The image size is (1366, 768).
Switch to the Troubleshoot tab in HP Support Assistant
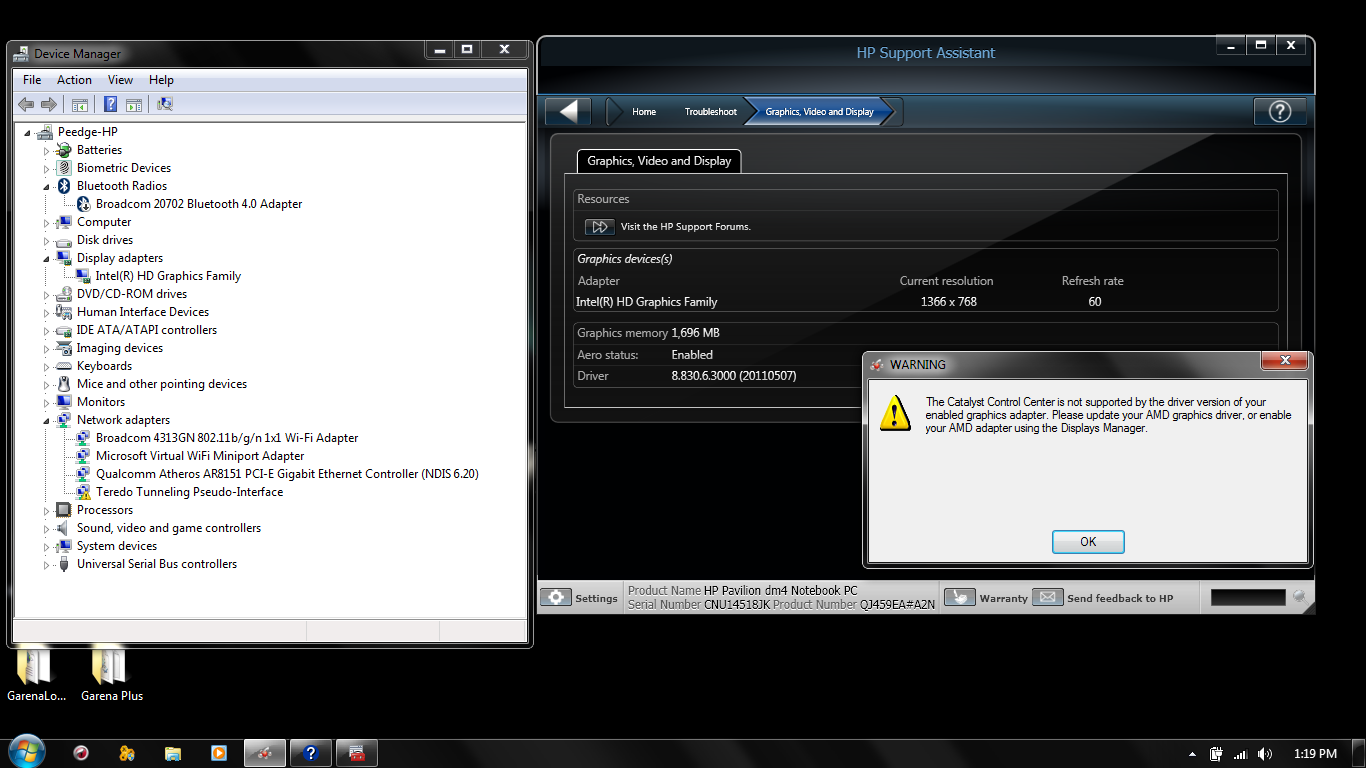[x=710, y=111]
